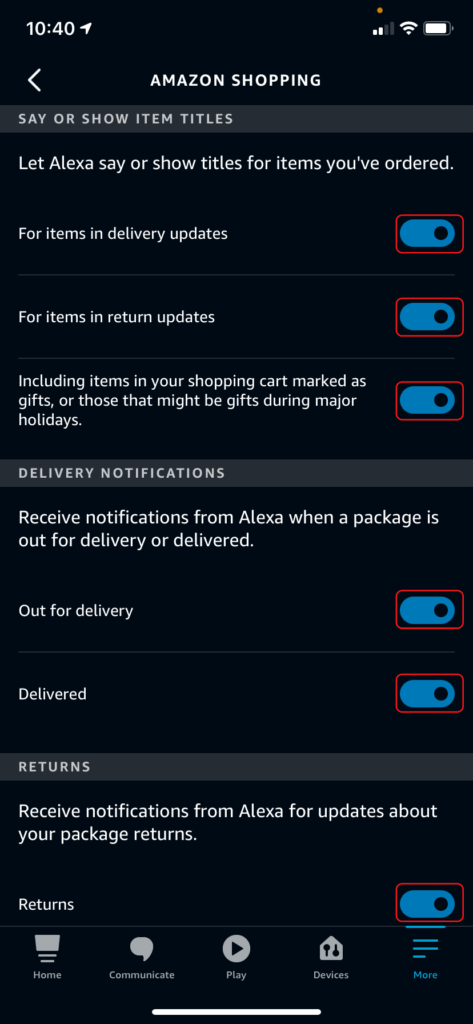Image resolution: width=473 pixels, height=1024 pixels.
Task: Go back using the left chevron arrow
Action: click(35, 80)
